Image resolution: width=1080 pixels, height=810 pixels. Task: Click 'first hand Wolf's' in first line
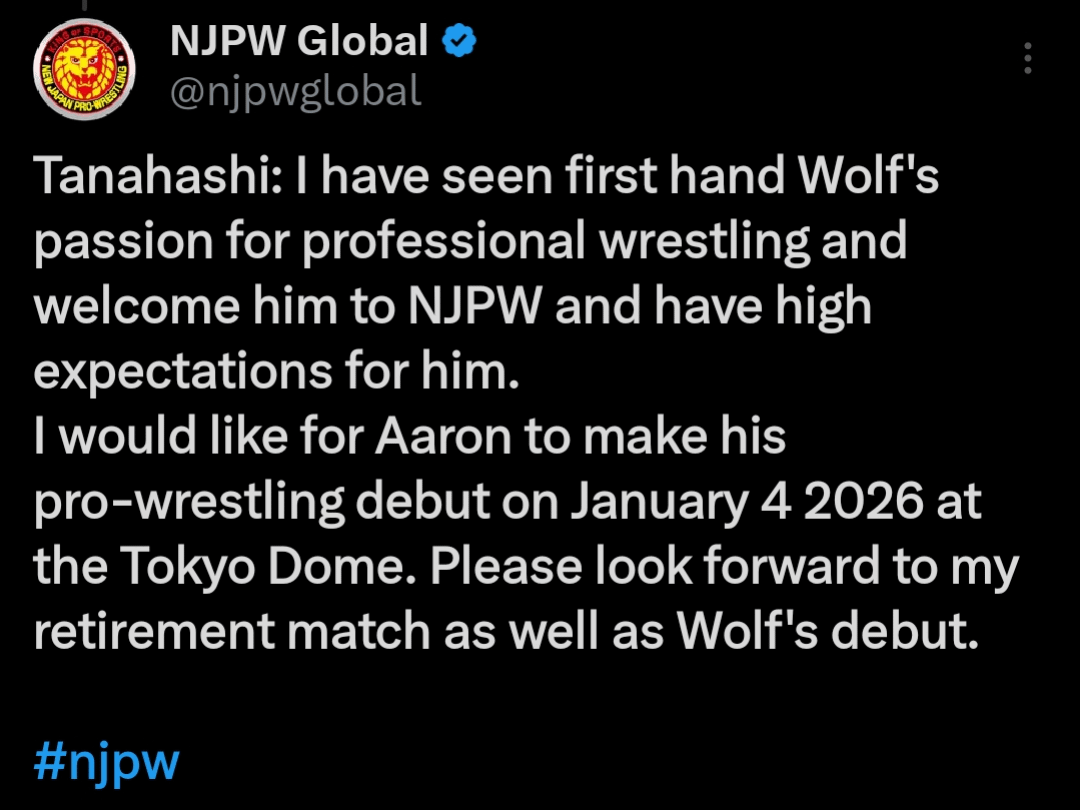[x=753, y=175]
